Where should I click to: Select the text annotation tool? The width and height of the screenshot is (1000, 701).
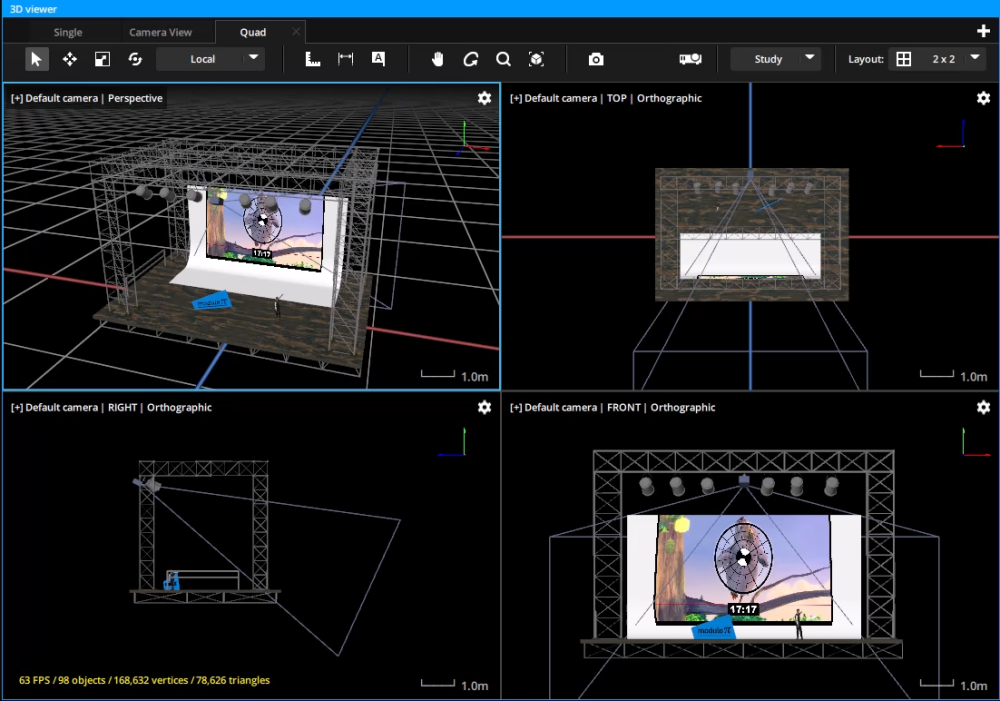(x=378, y=58)
